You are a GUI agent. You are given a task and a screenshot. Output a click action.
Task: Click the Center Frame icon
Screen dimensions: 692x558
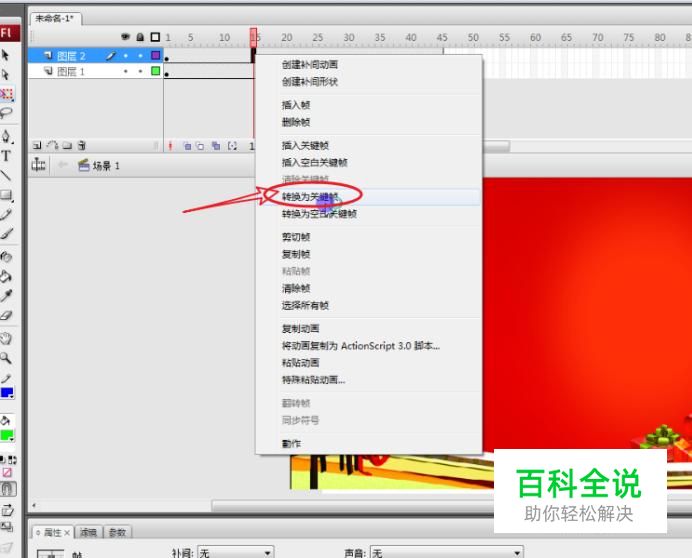pyautogui.click(x=170, y=146)
